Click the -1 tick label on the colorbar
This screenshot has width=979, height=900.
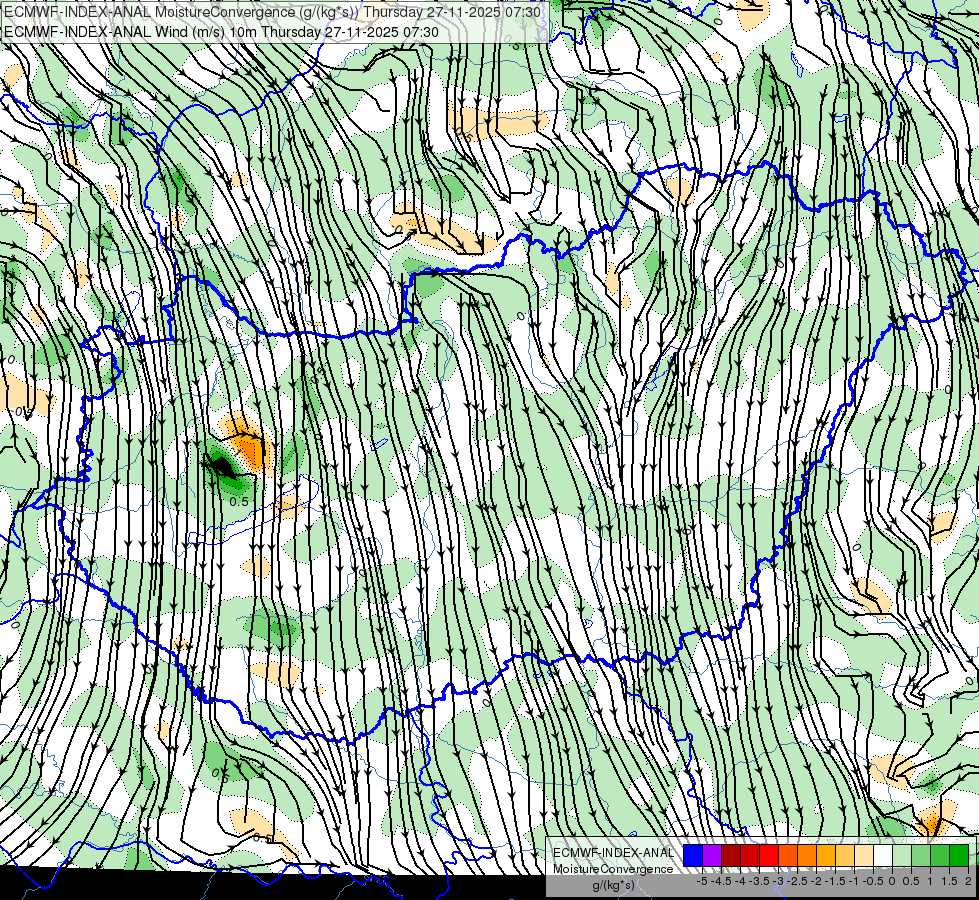click(854, 881)
